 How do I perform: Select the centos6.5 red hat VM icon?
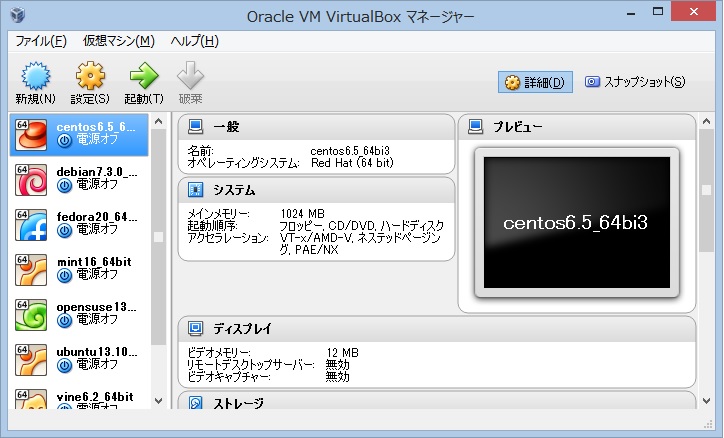click(31, 135)
